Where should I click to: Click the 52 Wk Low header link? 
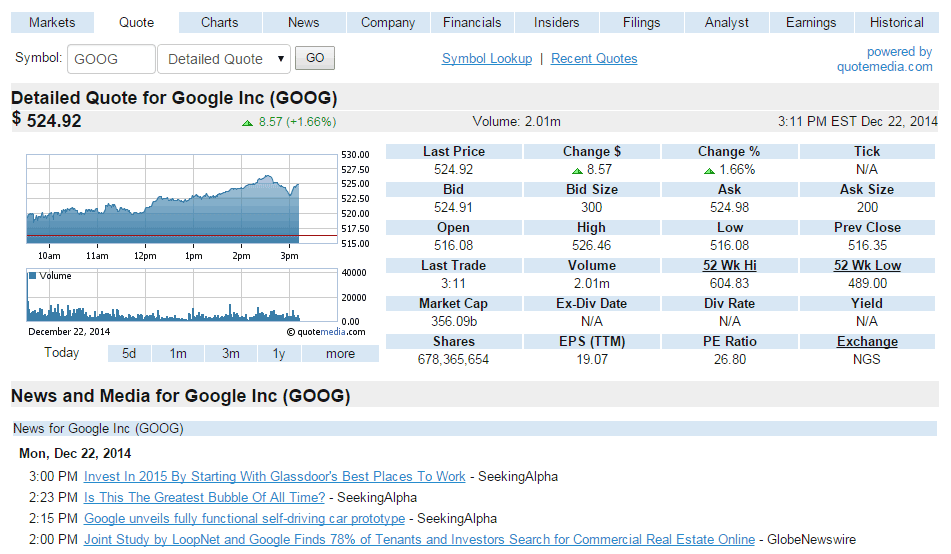pos(867,265)
